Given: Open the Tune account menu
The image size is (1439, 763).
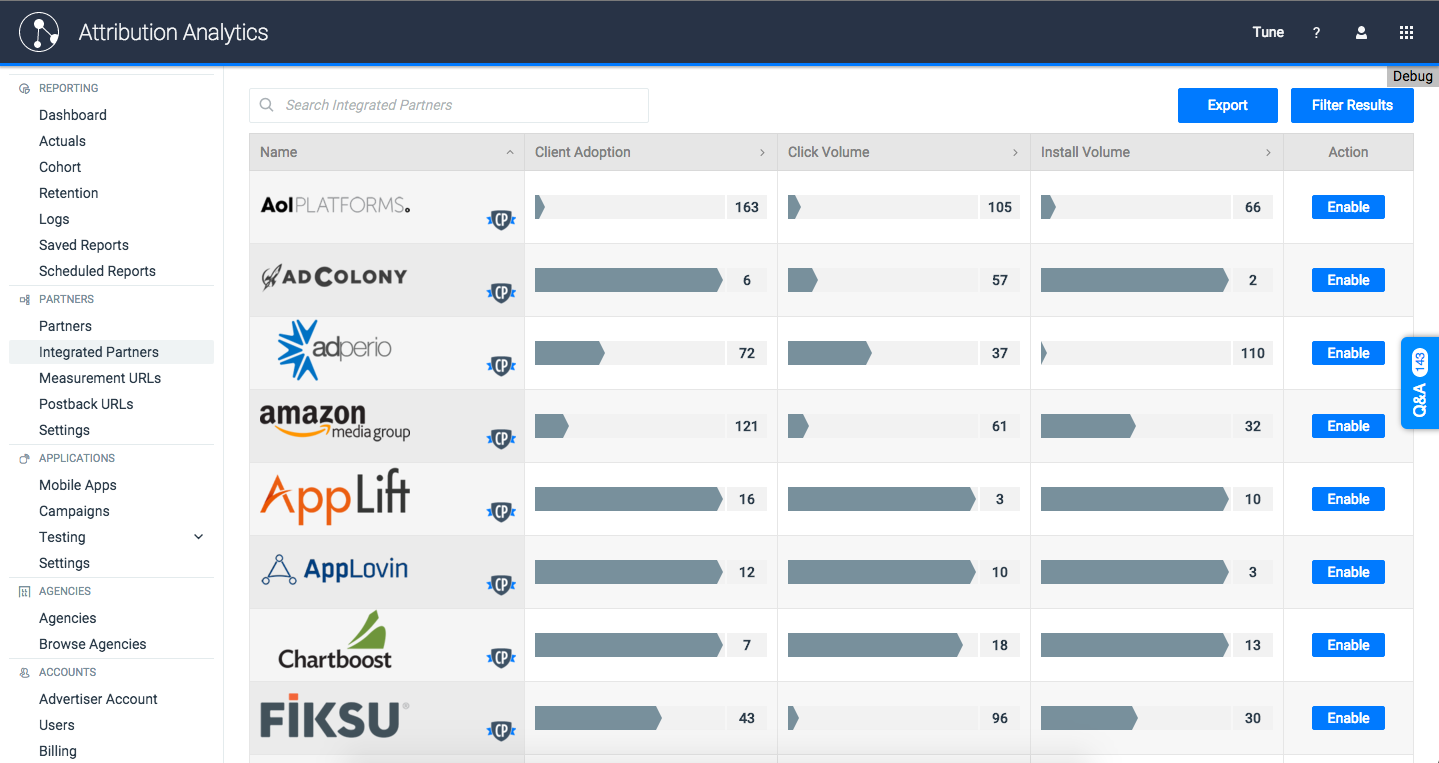Looking at the screenshot, I should 1268,32.
